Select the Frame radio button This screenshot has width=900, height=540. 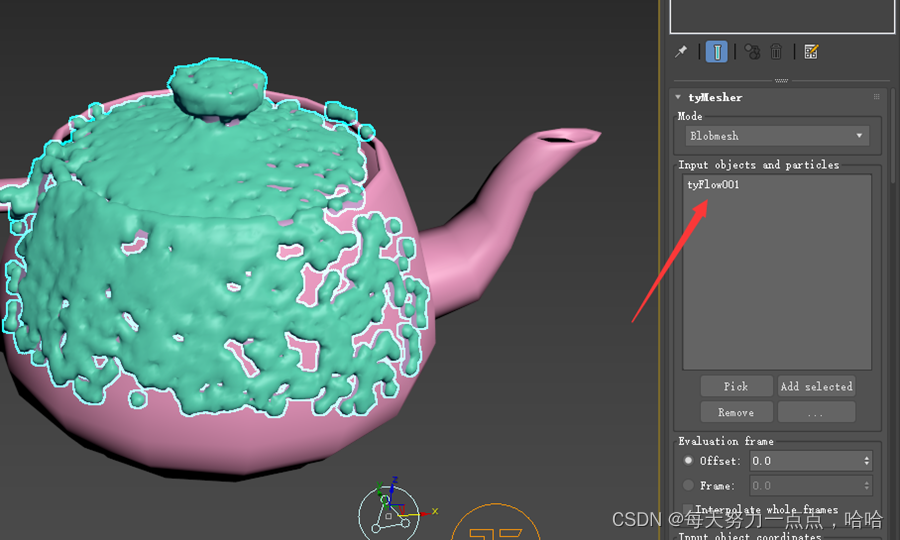pyautogui.click(x=688, y=485)
